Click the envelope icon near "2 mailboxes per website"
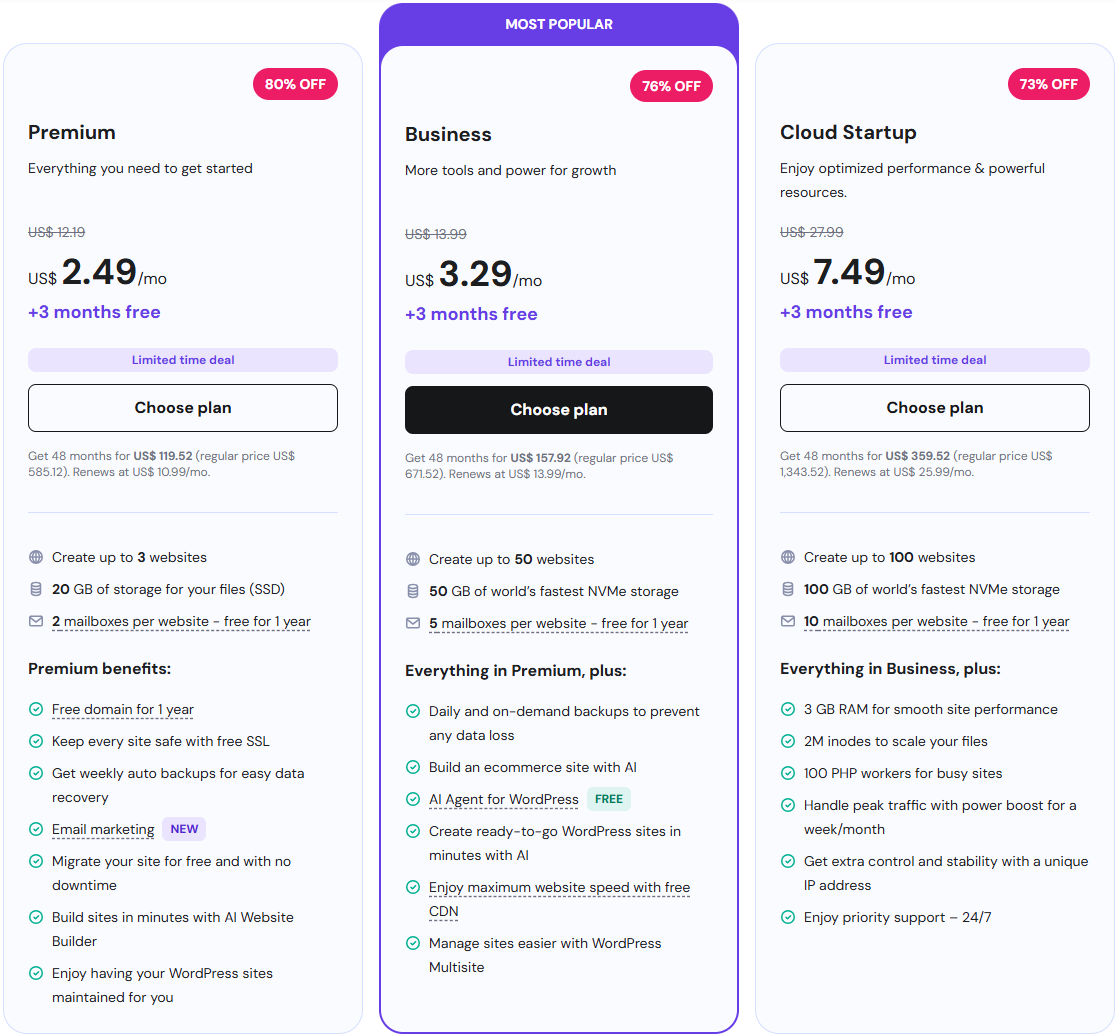 point(36,622)
